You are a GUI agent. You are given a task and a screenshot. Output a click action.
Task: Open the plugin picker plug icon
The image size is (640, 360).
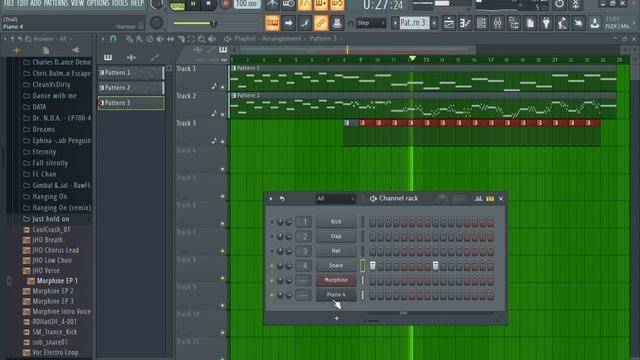point(546,23)
